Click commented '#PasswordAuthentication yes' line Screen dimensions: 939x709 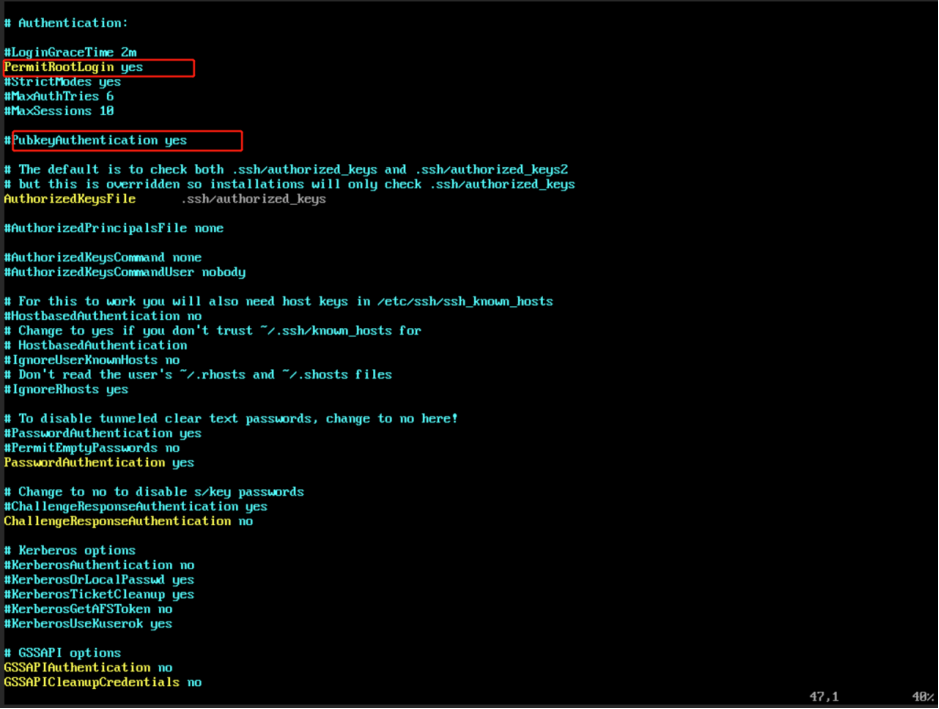[x=102, y=434]
